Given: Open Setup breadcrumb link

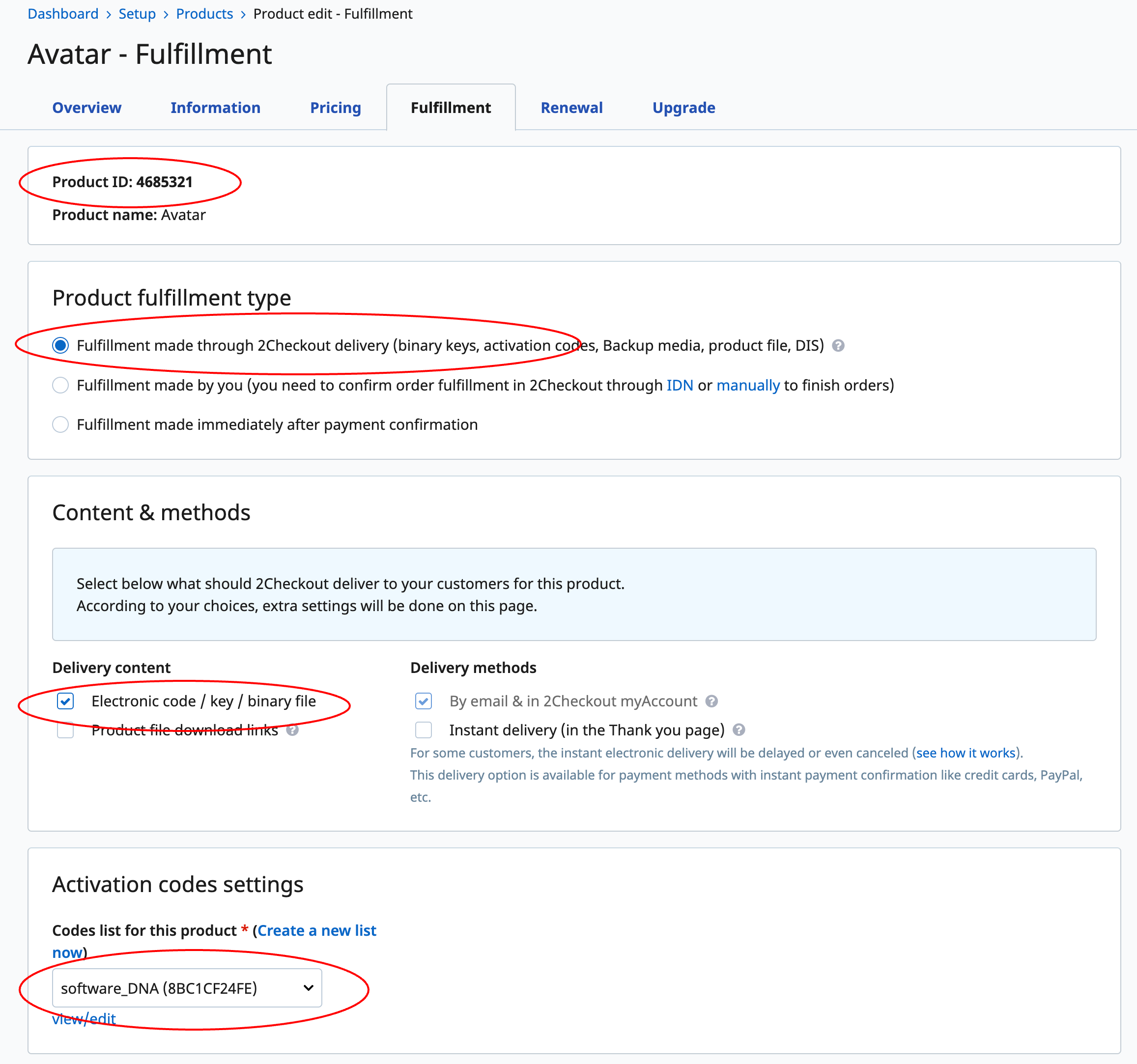Looking at the screenshot, I should coord(137,14).
